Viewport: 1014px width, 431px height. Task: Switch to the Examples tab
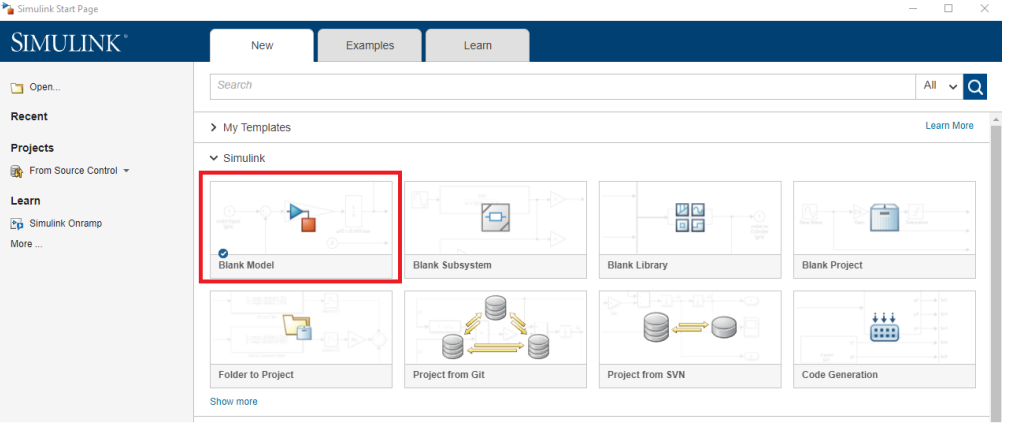[x=370, y=45]
